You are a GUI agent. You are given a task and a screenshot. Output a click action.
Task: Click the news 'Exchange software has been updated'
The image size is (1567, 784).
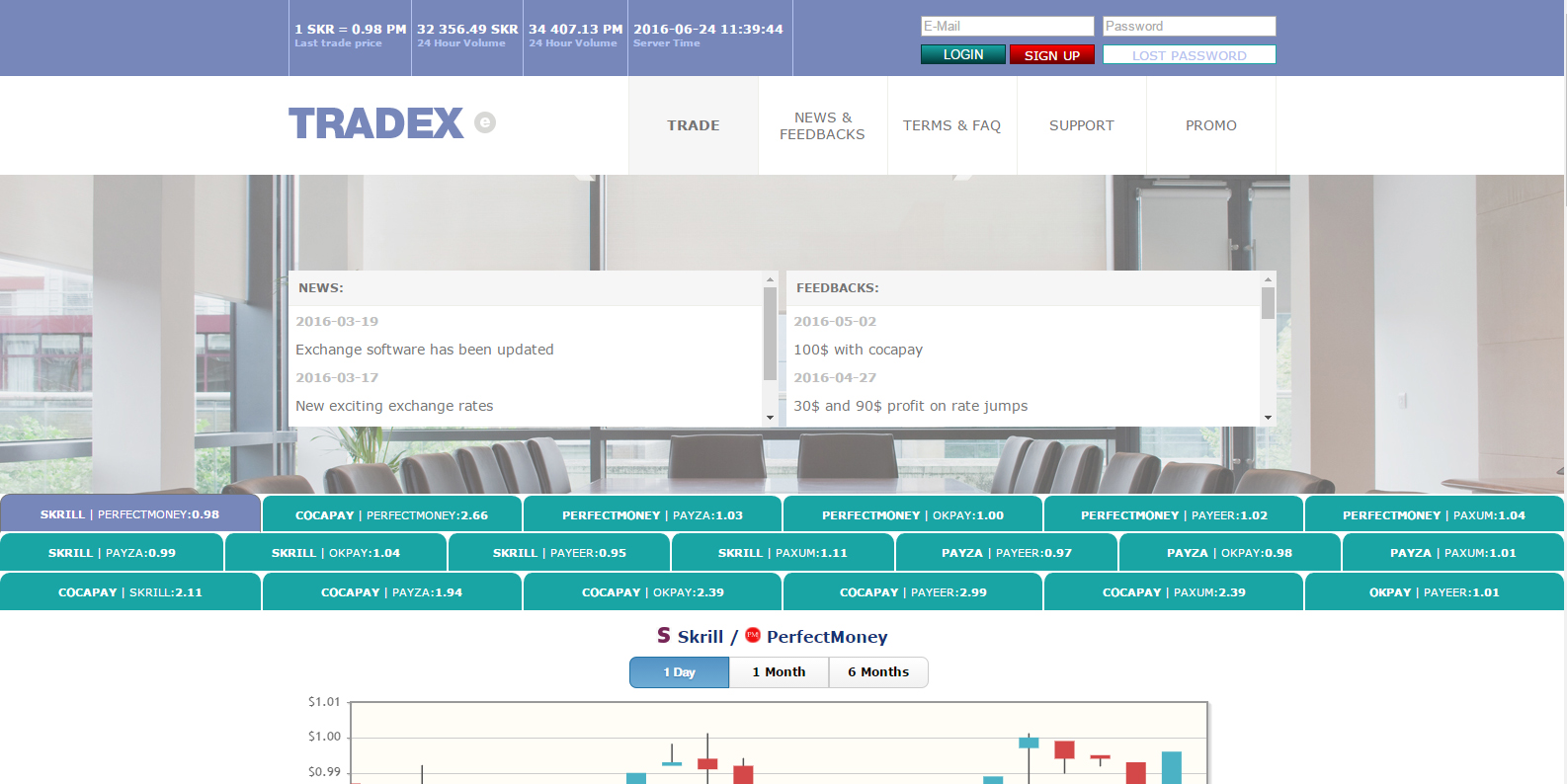coord(425,350)
